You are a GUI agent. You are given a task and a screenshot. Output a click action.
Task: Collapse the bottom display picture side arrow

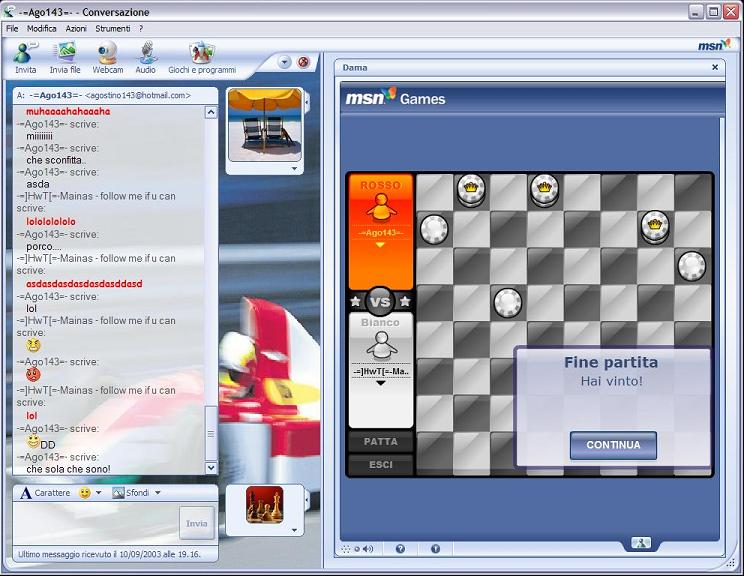click(307, 499)
